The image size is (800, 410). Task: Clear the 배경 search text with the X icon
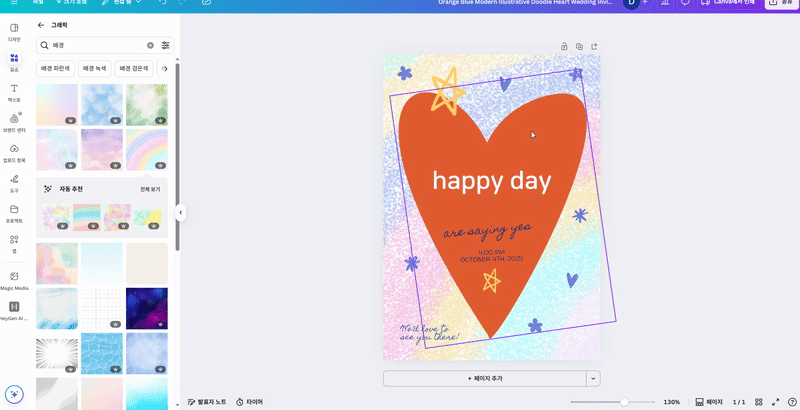click(x=151, y=45)
